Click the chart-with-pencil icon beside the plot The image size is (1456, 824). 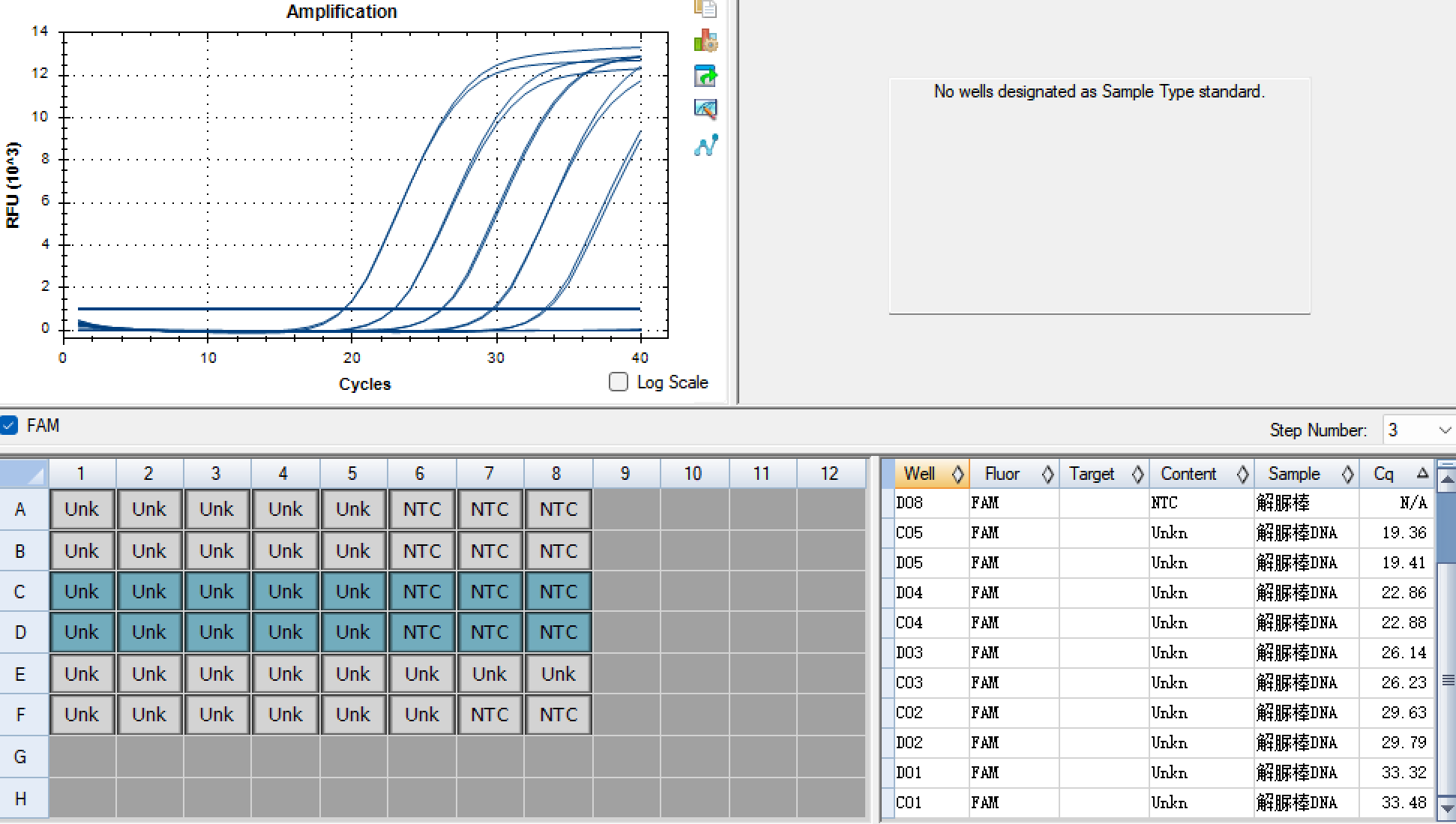[706, 109]
